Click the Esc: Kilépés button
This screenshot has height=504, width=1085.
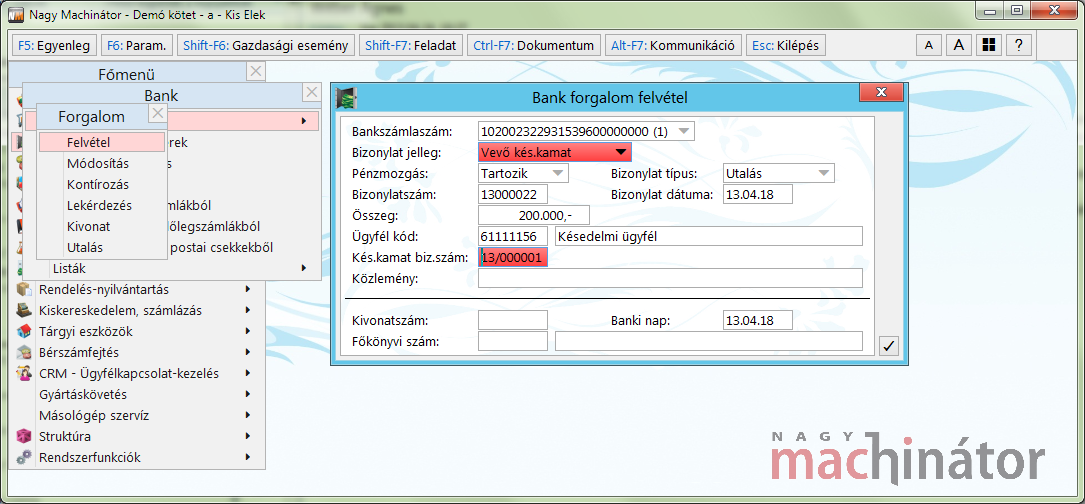pos(785,46)
